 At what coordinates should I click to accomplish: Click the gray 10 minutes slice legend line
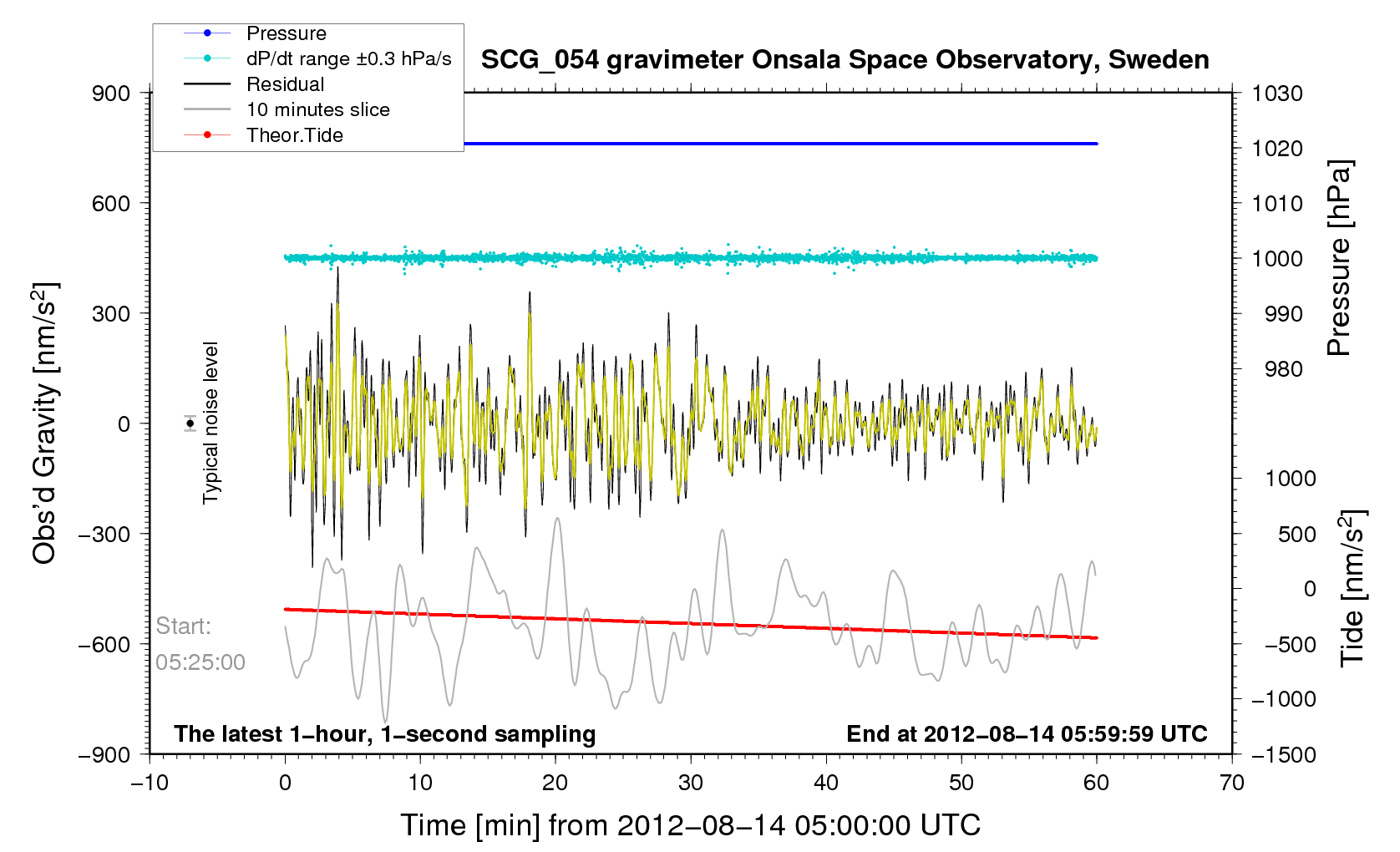click(x=207, y=109)
